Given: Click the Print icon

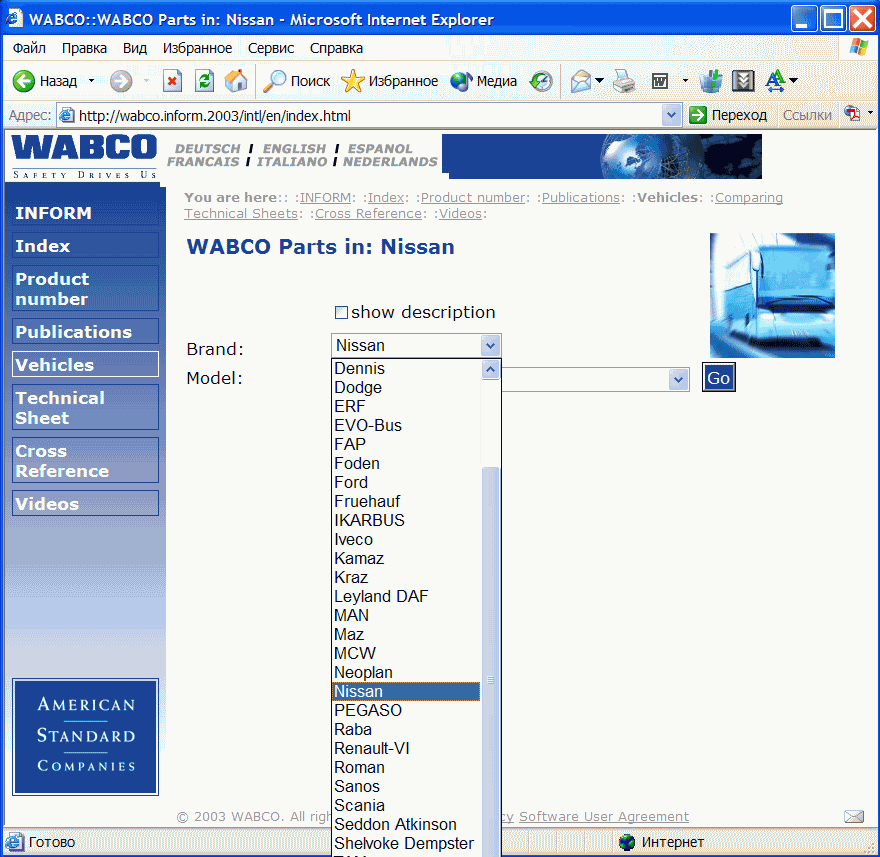Looking at the screenshot, I should [x=624, y=81].
